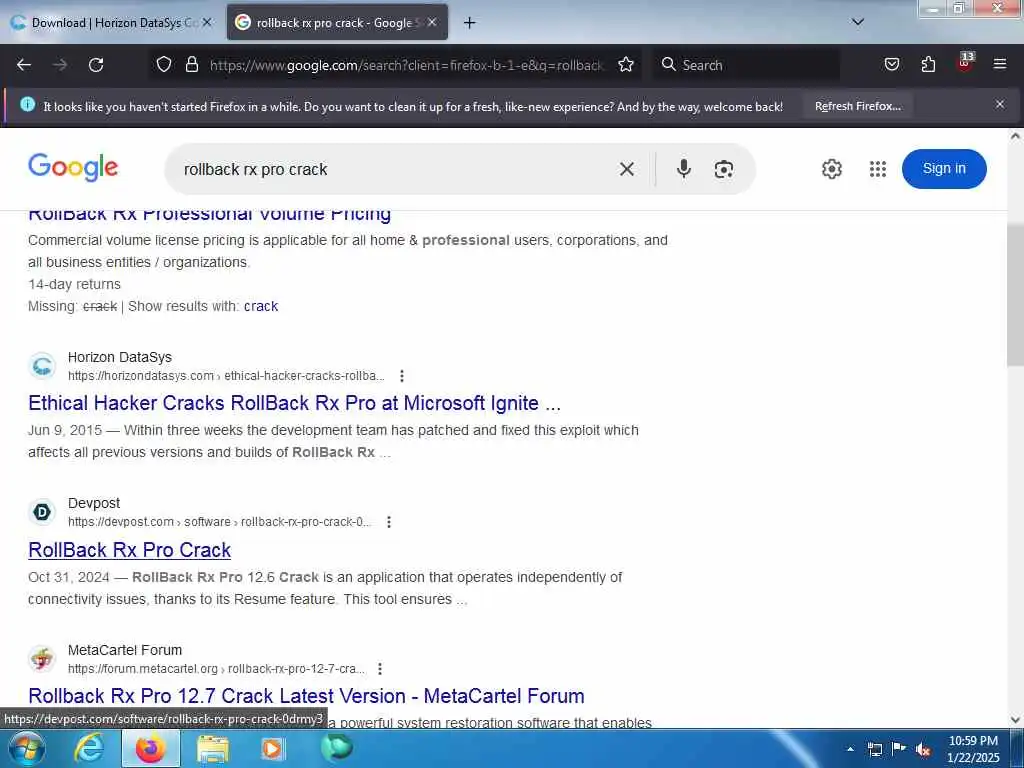This screenshot has height=768, width=1024.
Task: Open more options for the Devpost result
Action: pyautogui.click(x=389, y=522)
